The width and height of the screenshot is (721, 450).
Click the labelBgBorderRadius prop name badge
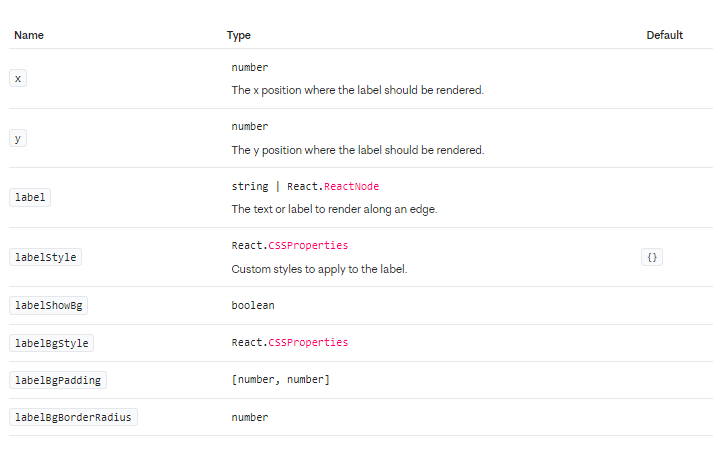click(x=73, y=417)
